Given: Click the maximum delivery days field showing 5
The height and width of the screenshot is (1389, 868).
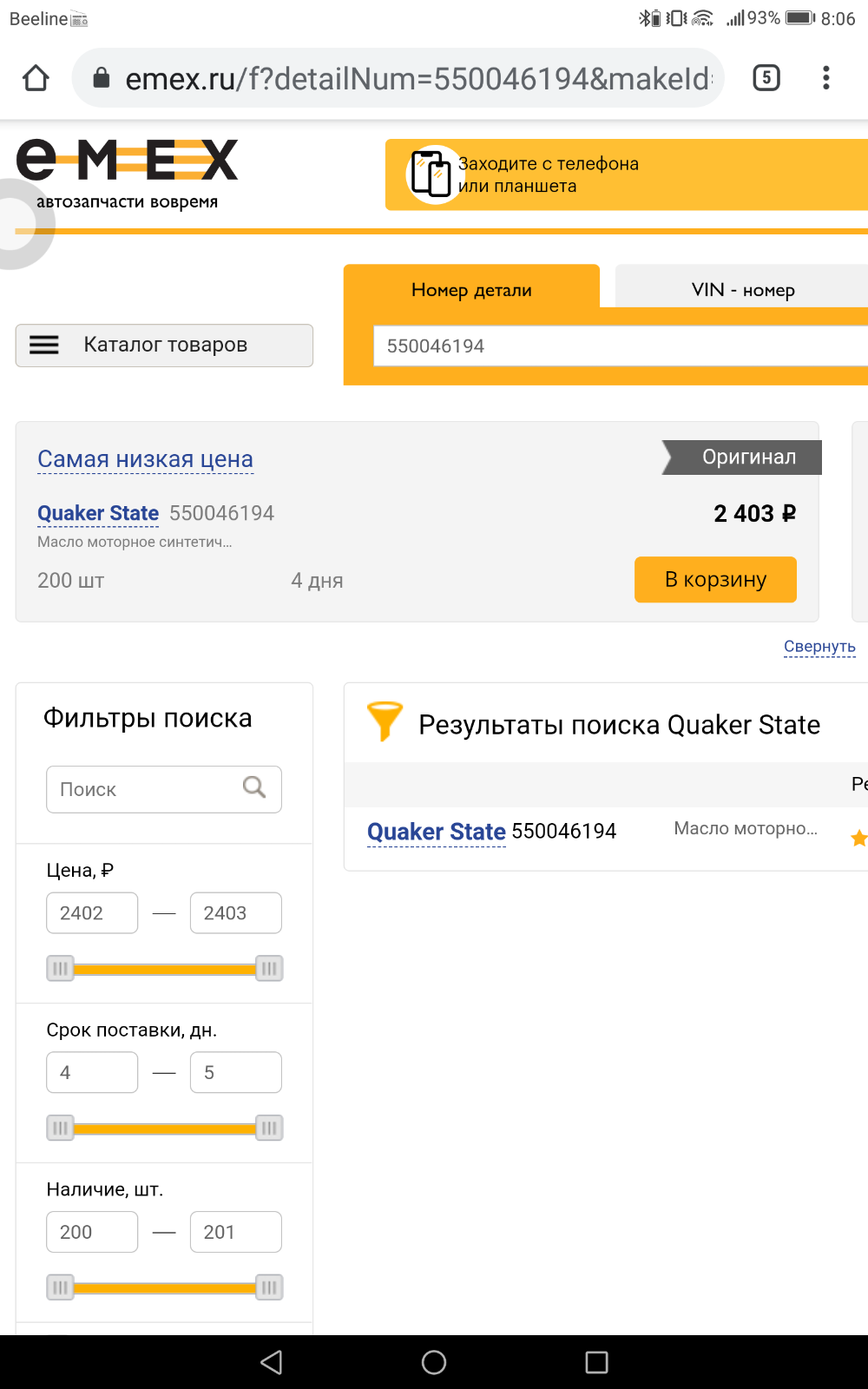Looking at the screenshot, I should pos(236,1073).
